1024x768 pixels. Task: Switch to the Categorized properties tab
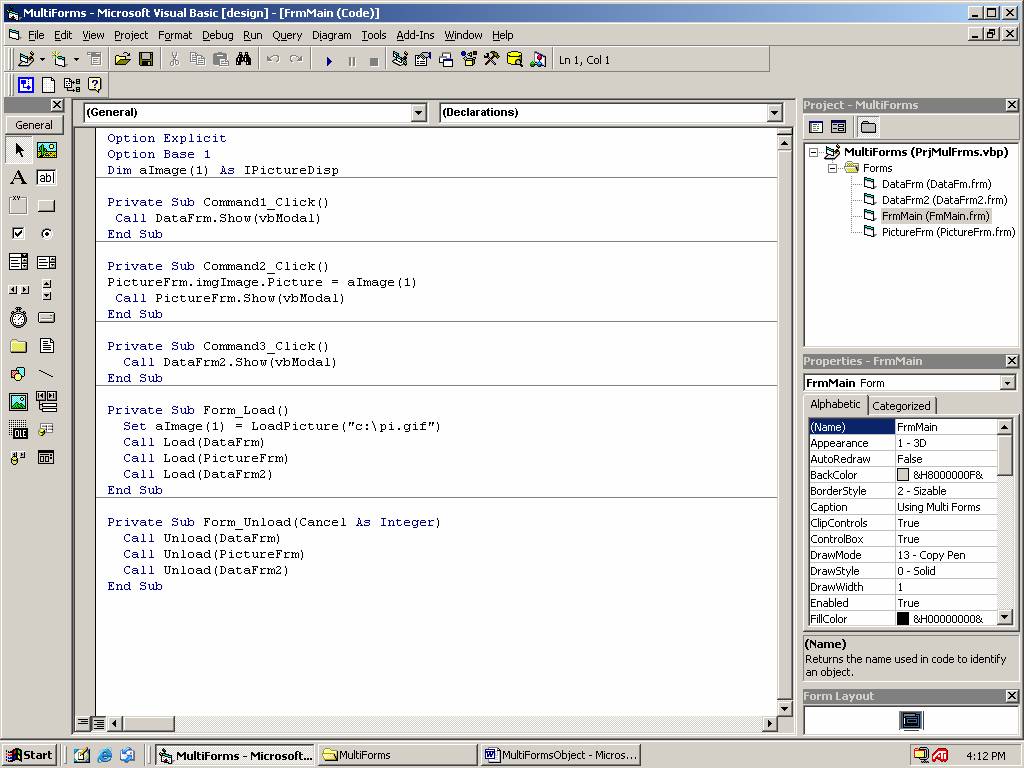coord(901,405)
